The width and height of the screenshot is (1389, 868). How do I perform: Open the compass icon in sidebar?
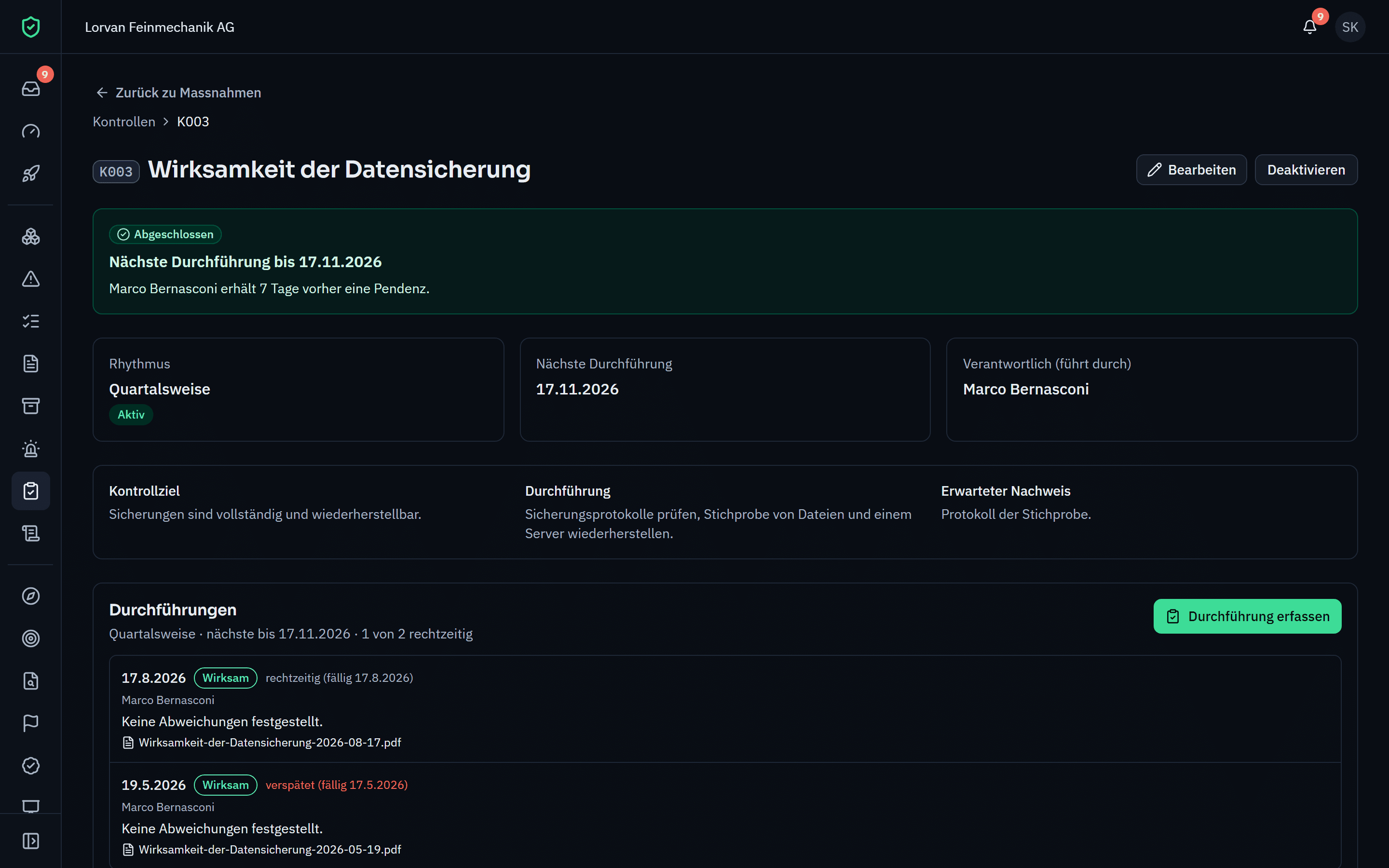pos(30,596)
